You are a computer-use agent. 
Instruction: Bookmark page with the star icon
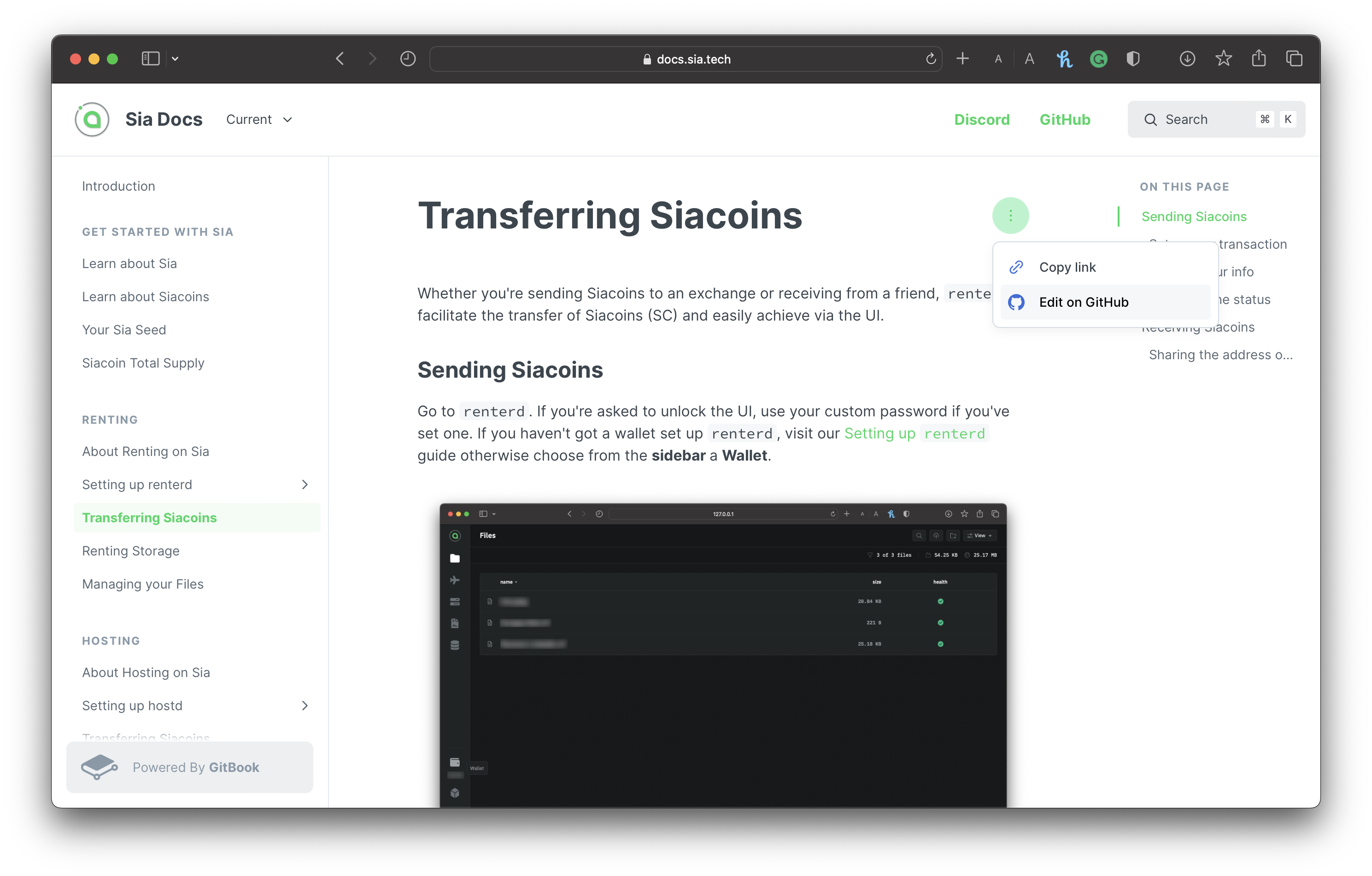pyautogui.click(x=1223, y=58)
